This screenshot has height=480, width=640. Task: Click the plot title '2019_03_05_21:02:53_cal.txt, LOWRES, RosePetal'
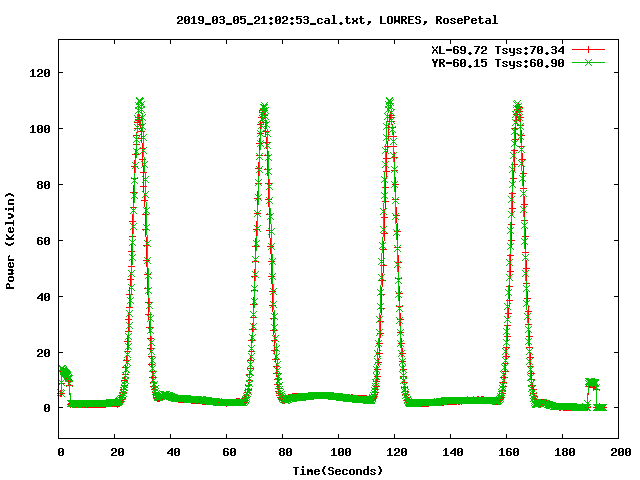[x=337, y=20]
